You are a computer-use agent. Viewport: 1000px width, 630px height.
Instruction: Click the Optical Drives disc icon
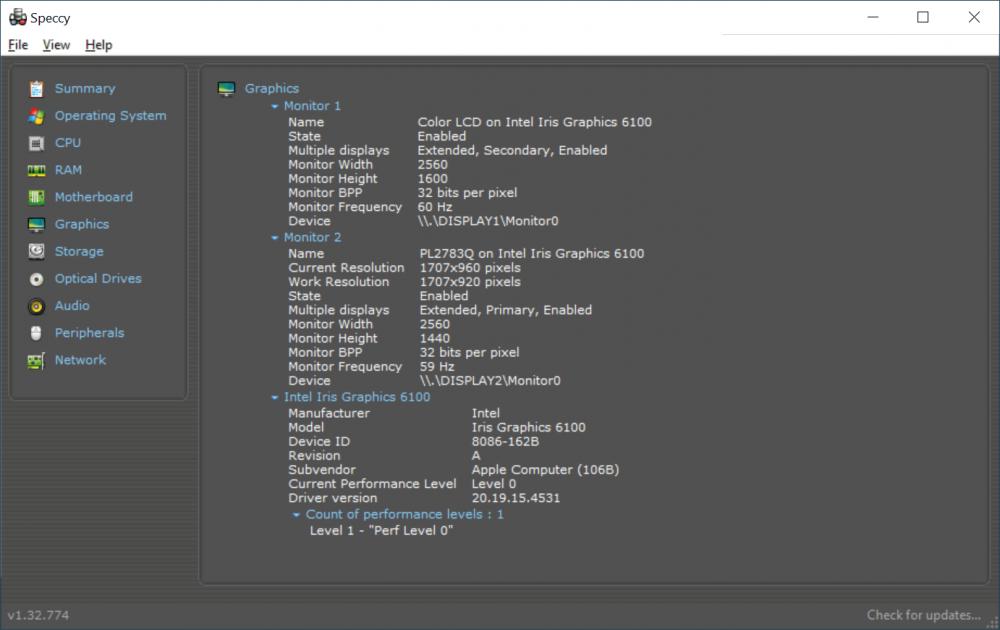pos(36,279)
